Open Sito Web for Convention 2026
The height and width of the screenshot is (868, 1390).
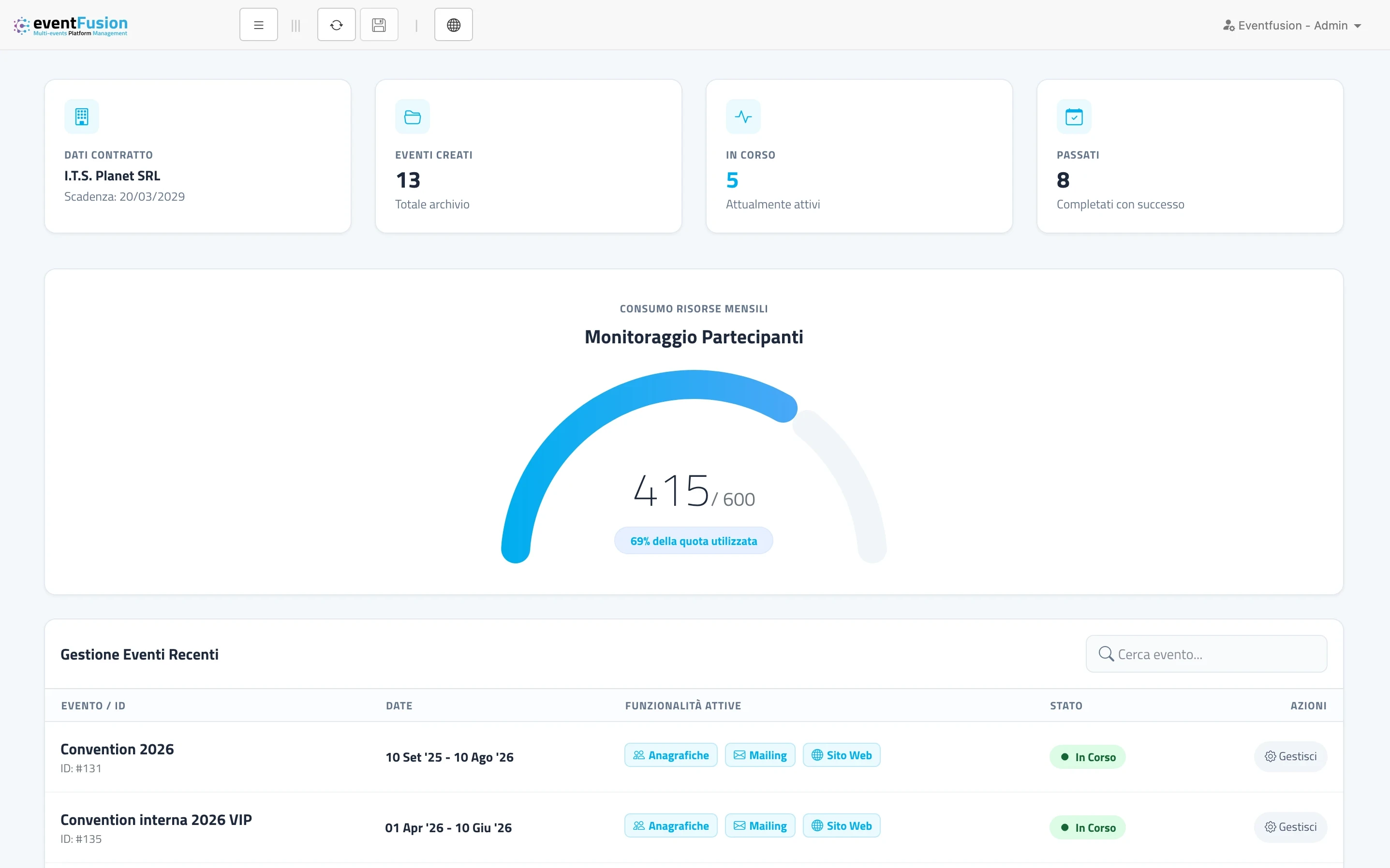841,755
